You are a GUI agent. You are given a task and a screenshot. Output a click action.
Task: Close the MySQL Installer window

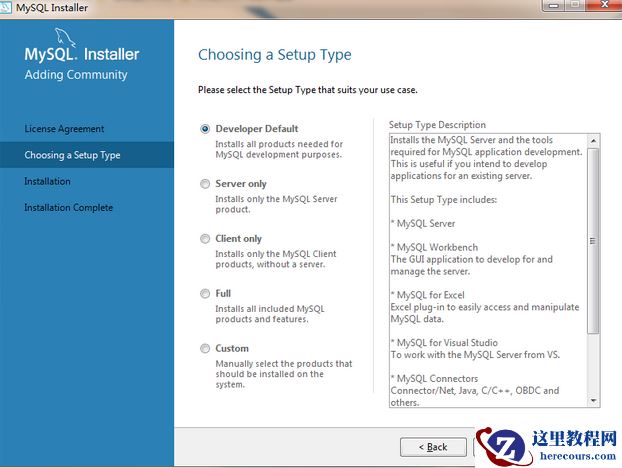pos(605,5)
